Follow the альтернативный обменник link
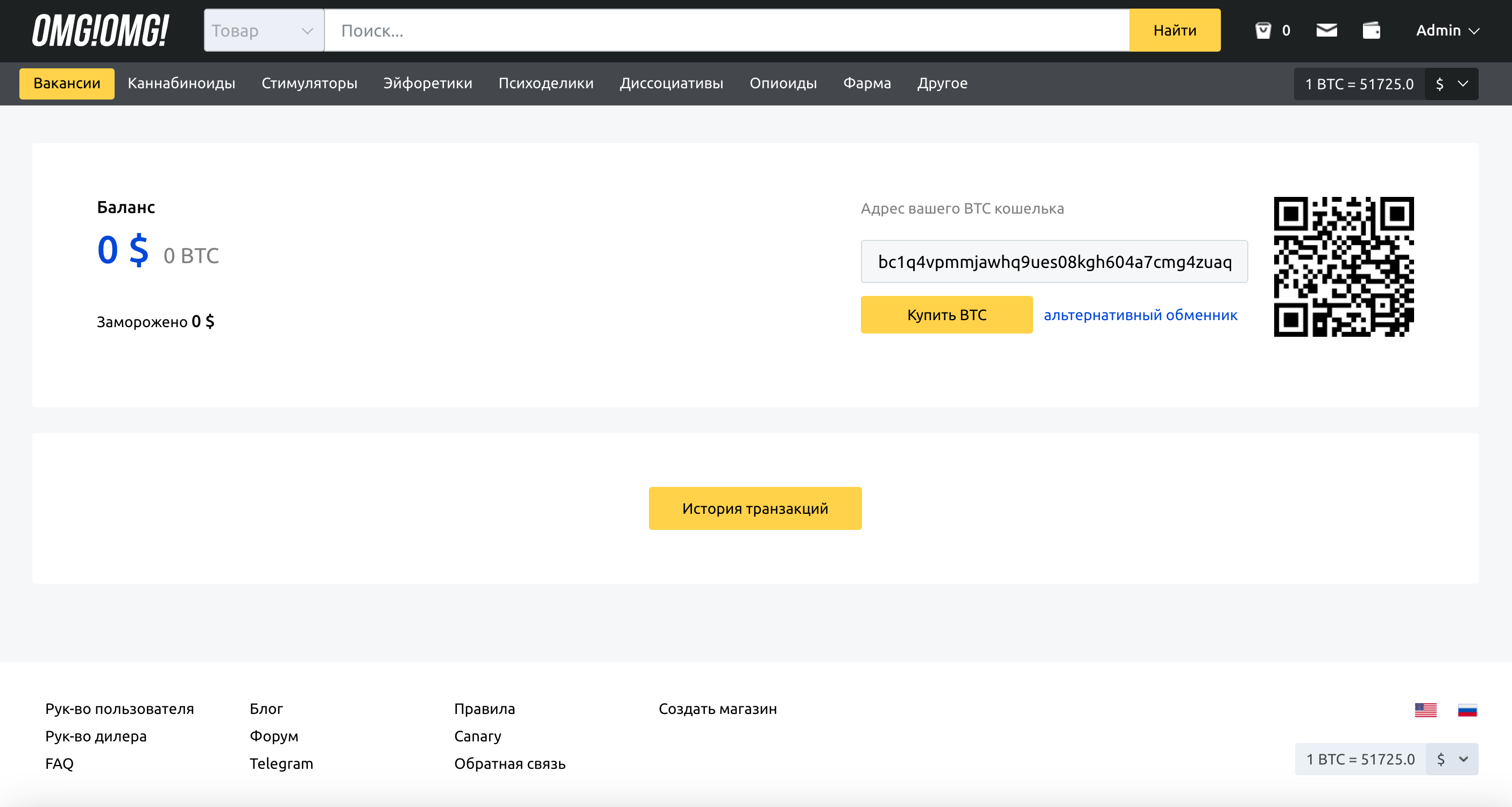1512x807 pixels. (x=1140, y=315)
